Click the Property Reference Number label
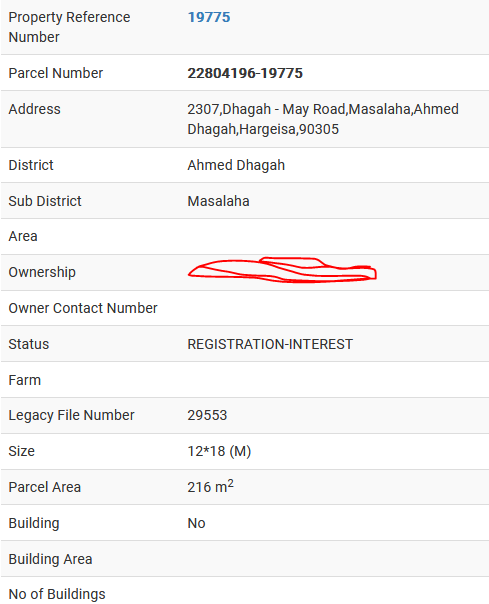Image resolution: width=489 pixels, height=604 pixels. coord(69,27)
